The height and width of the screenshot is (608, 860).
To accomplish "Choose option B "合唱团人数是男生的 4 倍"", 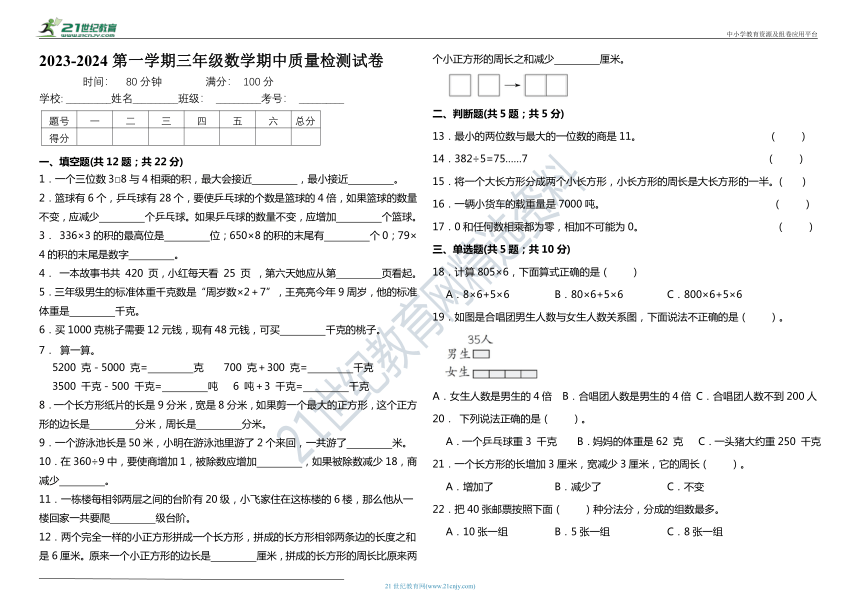I will point(626,396).
